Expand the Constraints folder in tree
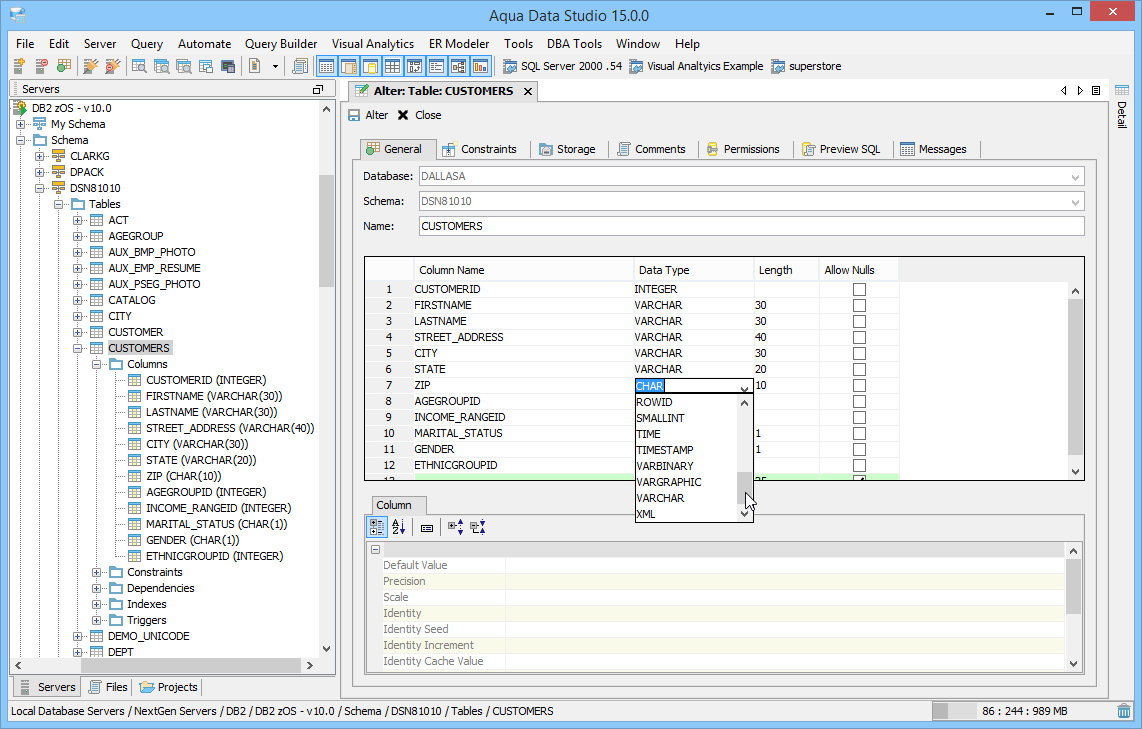The image size is (1142, 729). (x=97, y=573)
